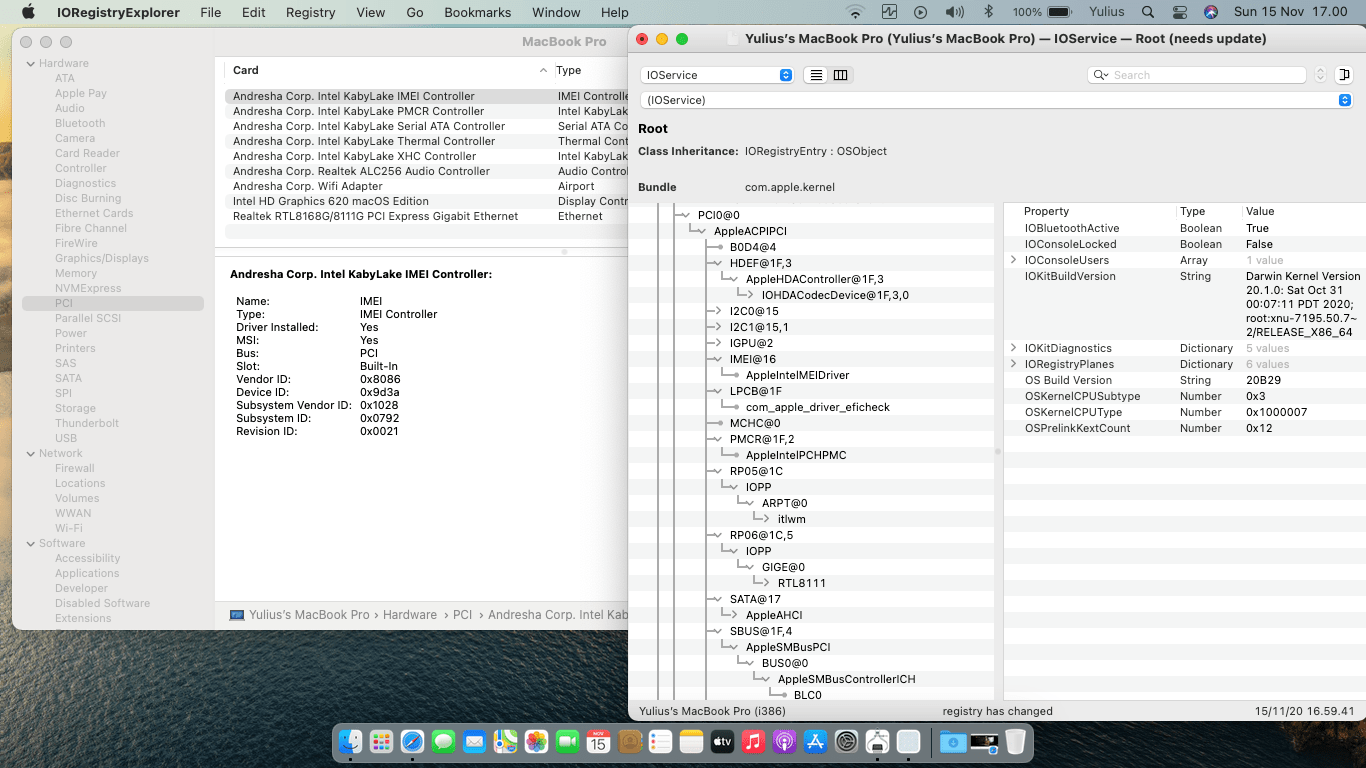This screenshot has width=1366, height=768.
Task: Expand the IGPU@2 tree node
Action: pyautogui.click(x=717, y=343)
